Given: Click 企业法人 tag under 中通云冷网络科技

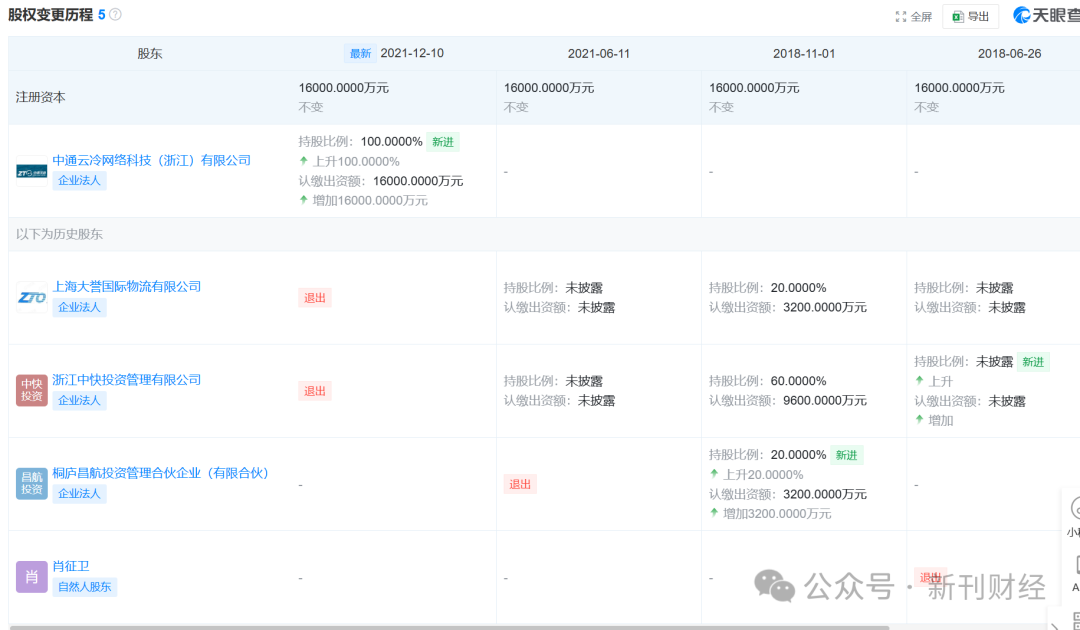Looking at the screenshot, I should click(x=79, y=180).
